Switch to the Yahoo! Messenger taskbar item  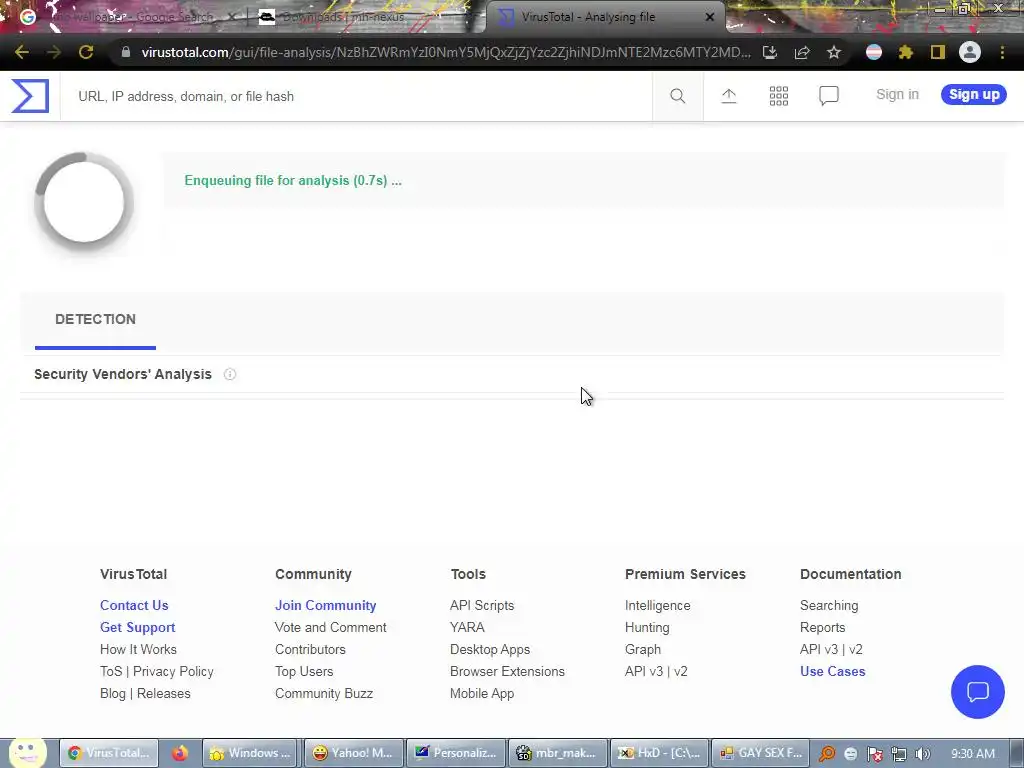(x=353, y=753)
